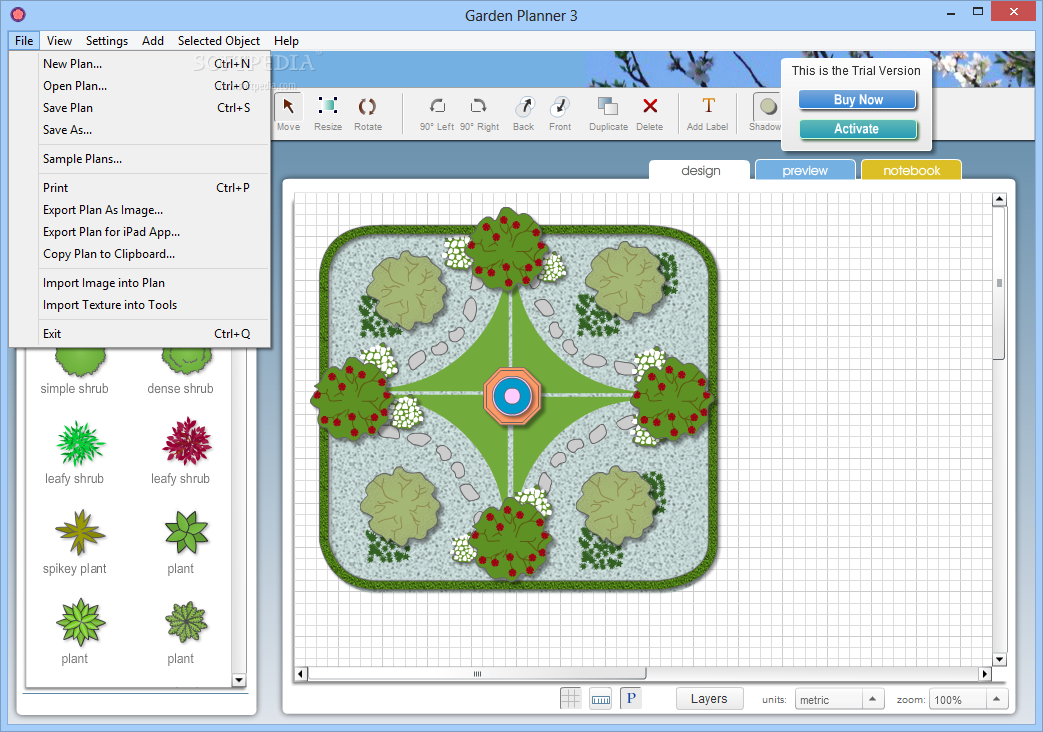1043x732 pixels.
Task: Click plant palette scroll down arrow
Action: (239, 680)
